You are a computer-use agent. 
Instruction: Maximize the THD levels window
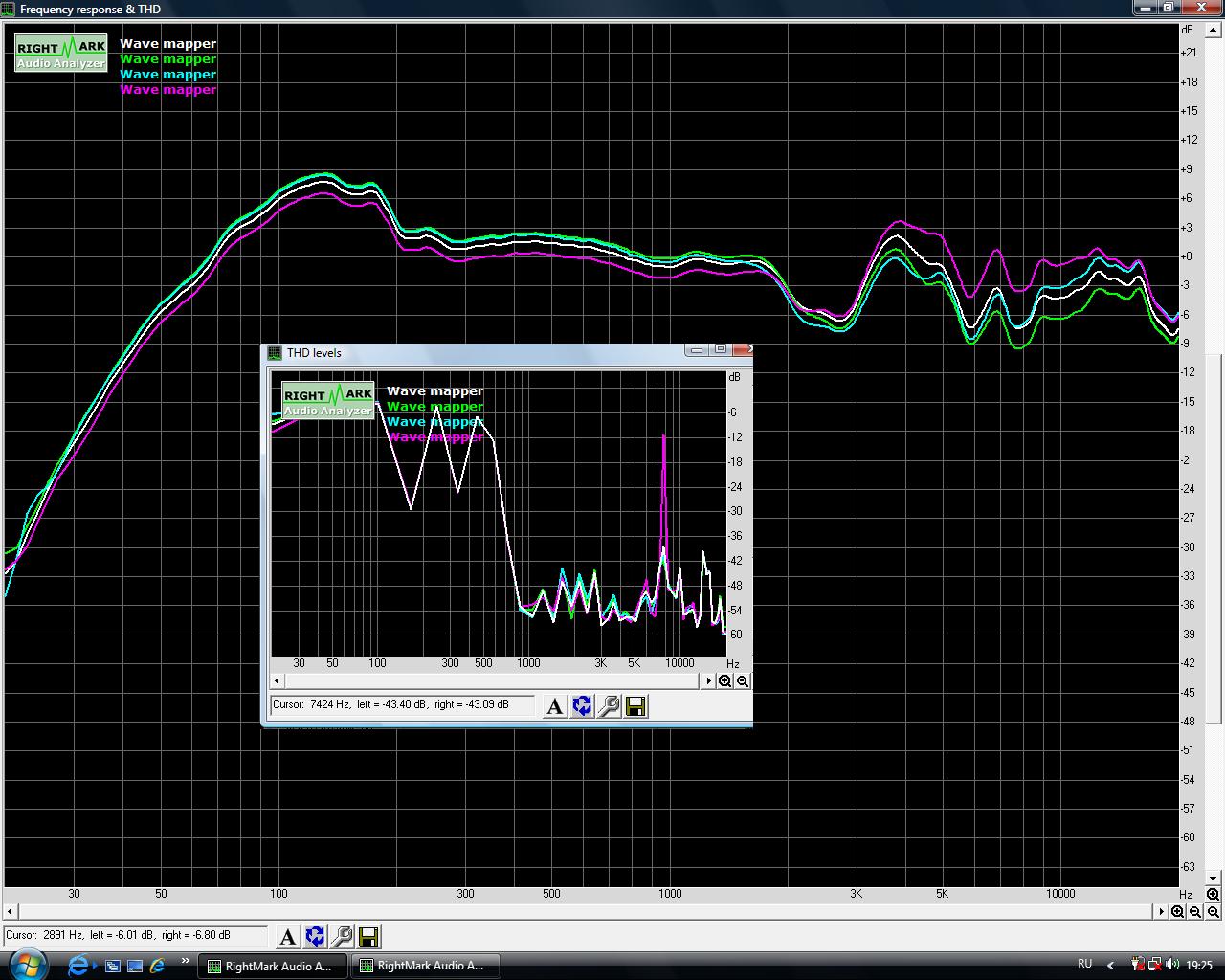tap(721, 350)
